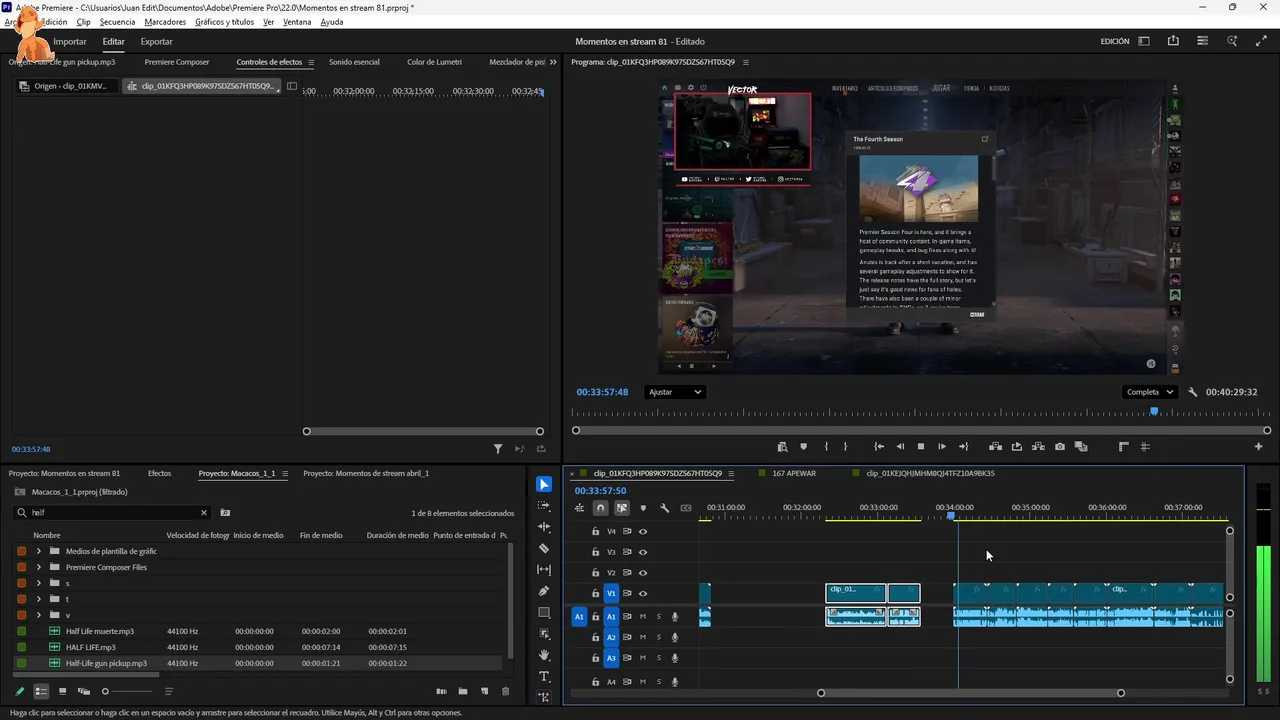Open Controles de efectos panel menu

(x=311, y=62)
